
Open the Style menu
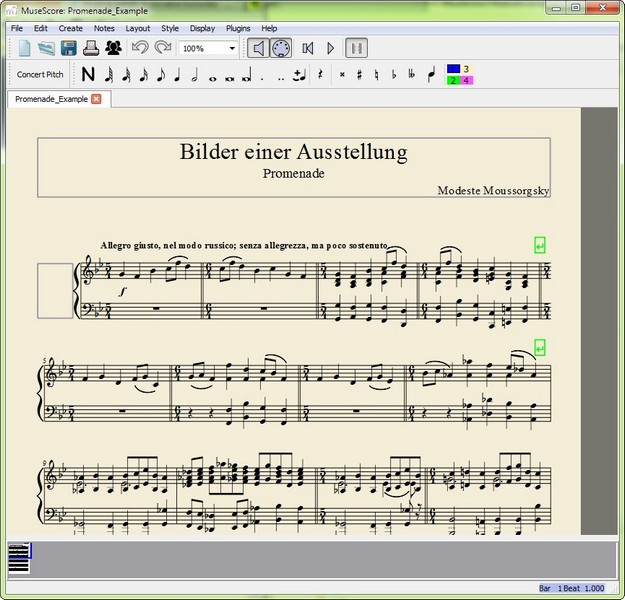(x=170, y=28)
